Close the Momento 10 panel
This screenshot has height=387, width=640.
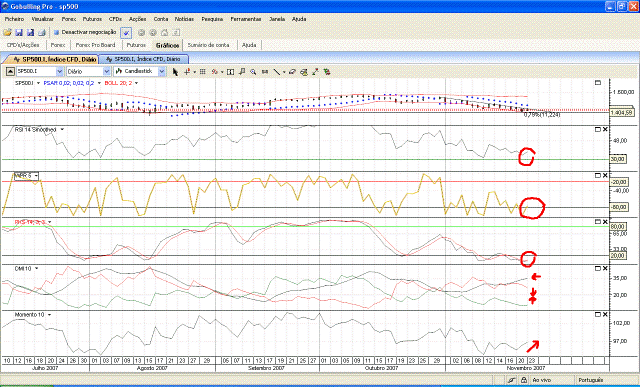pos(605,315)
